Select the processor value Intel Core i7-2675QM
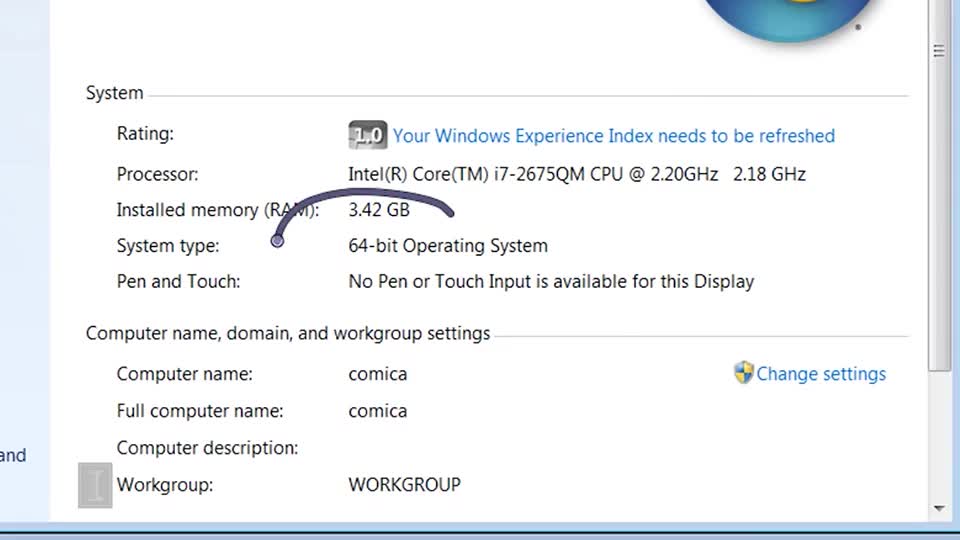 [x=577, y=174]
